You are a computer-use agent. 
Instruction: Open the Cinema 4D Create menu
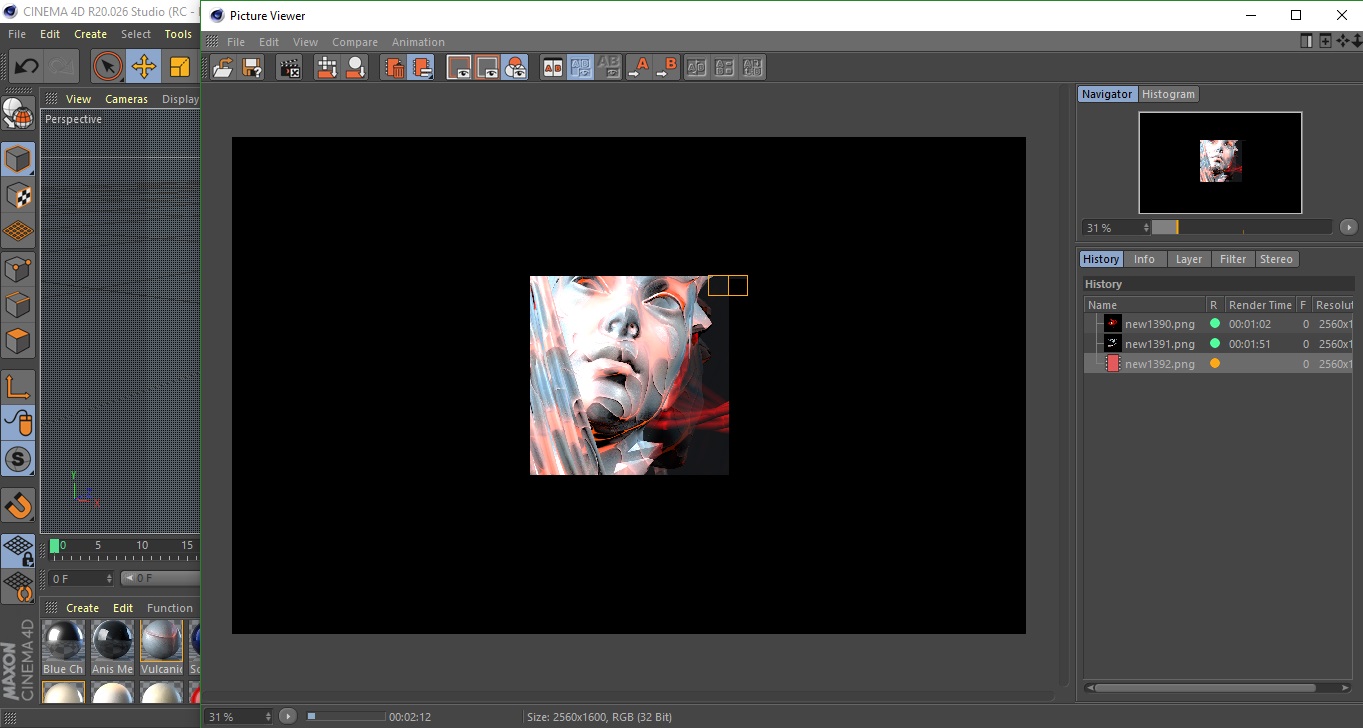point(90,34)
